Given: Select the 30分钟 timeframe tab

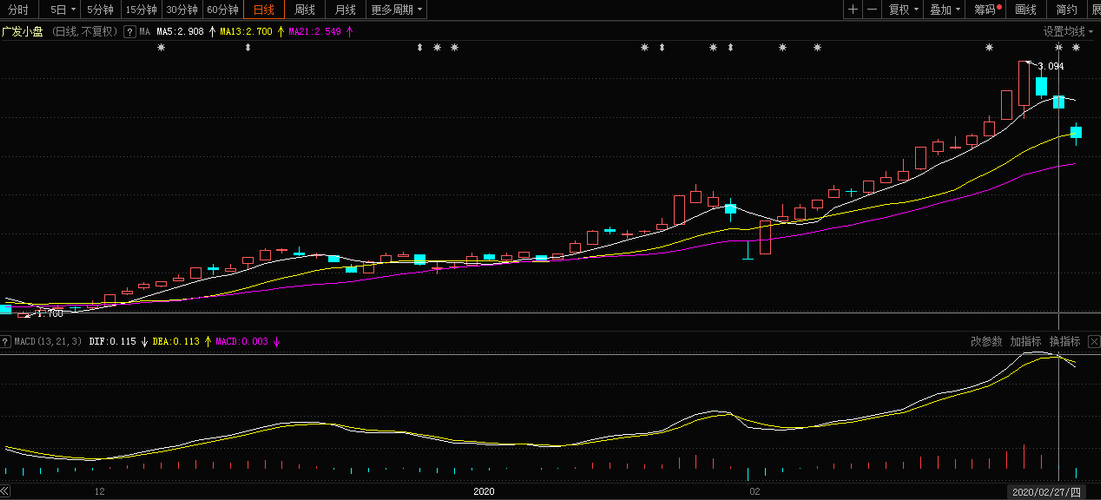Looking at the screenshot, I should pos(182,10).
